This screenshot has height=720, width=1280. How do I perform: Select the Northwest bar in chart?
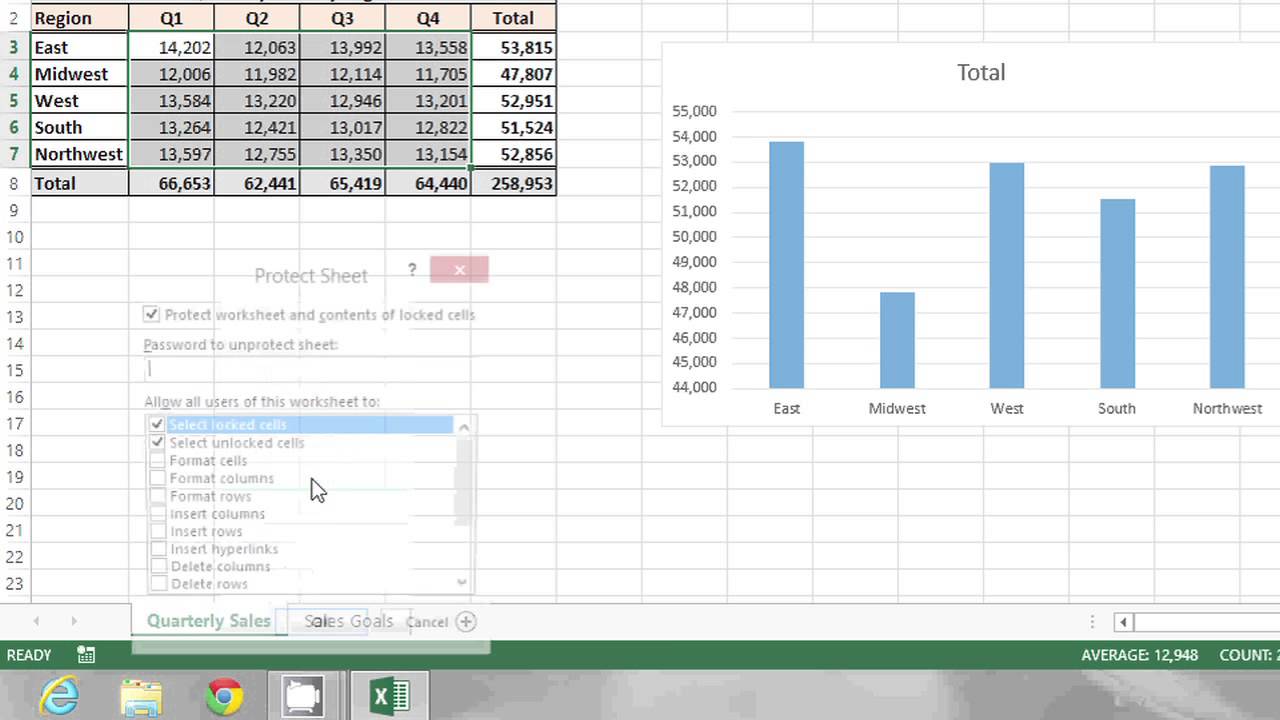pyautogui.click(x=1227, y=277)
